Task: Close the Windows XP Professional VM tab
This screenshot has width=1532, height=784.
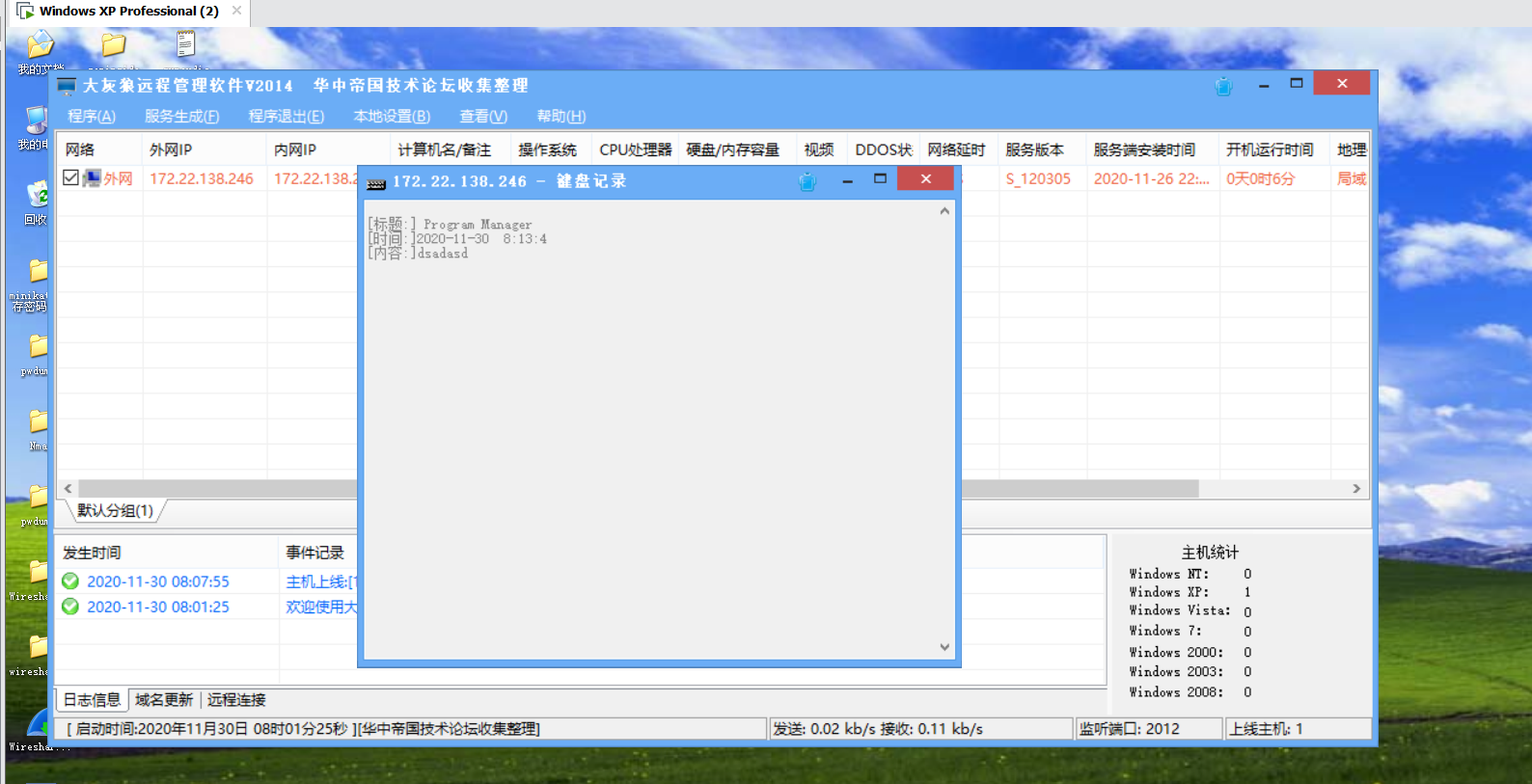Action: point(236,11)
